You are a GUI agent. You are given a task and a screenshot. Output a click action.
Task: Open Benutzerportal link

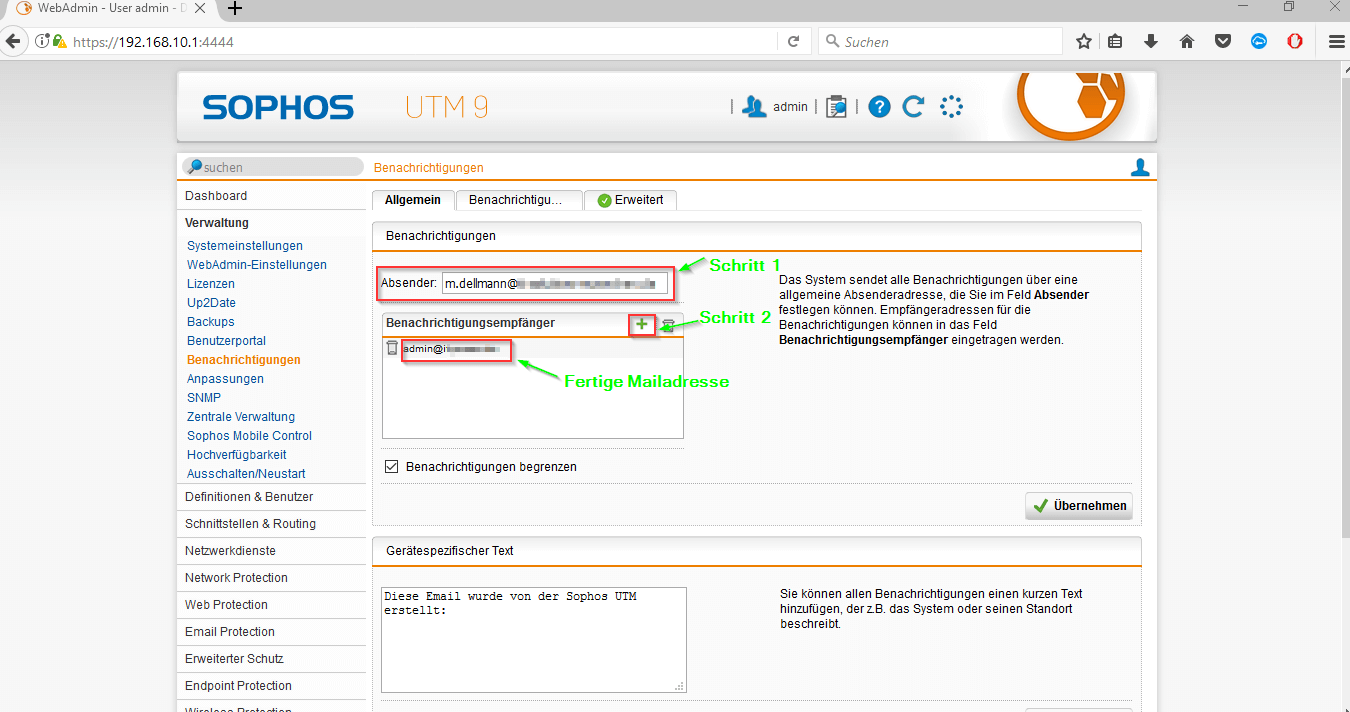coord(227,341)
